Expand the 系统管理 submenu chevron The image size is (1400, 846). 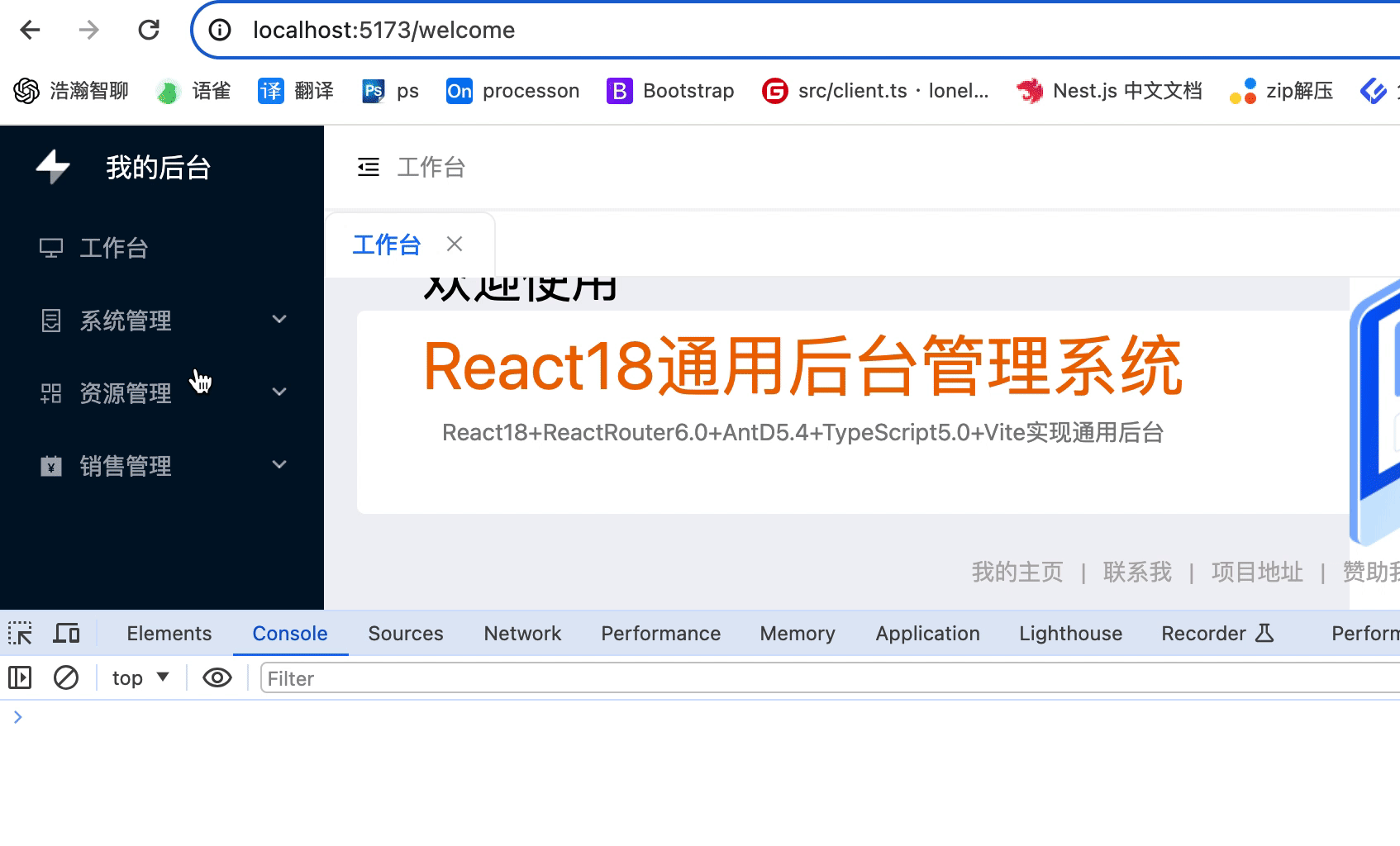coord(279,320)
